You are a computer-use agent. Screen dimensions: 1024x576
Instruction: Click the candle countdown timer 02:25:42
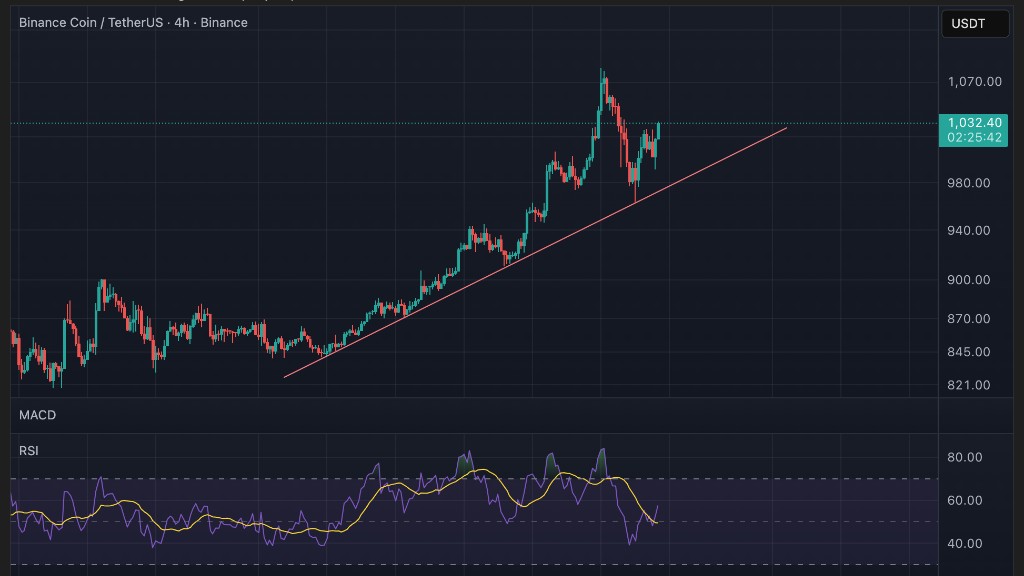click(x=974, y=138)
